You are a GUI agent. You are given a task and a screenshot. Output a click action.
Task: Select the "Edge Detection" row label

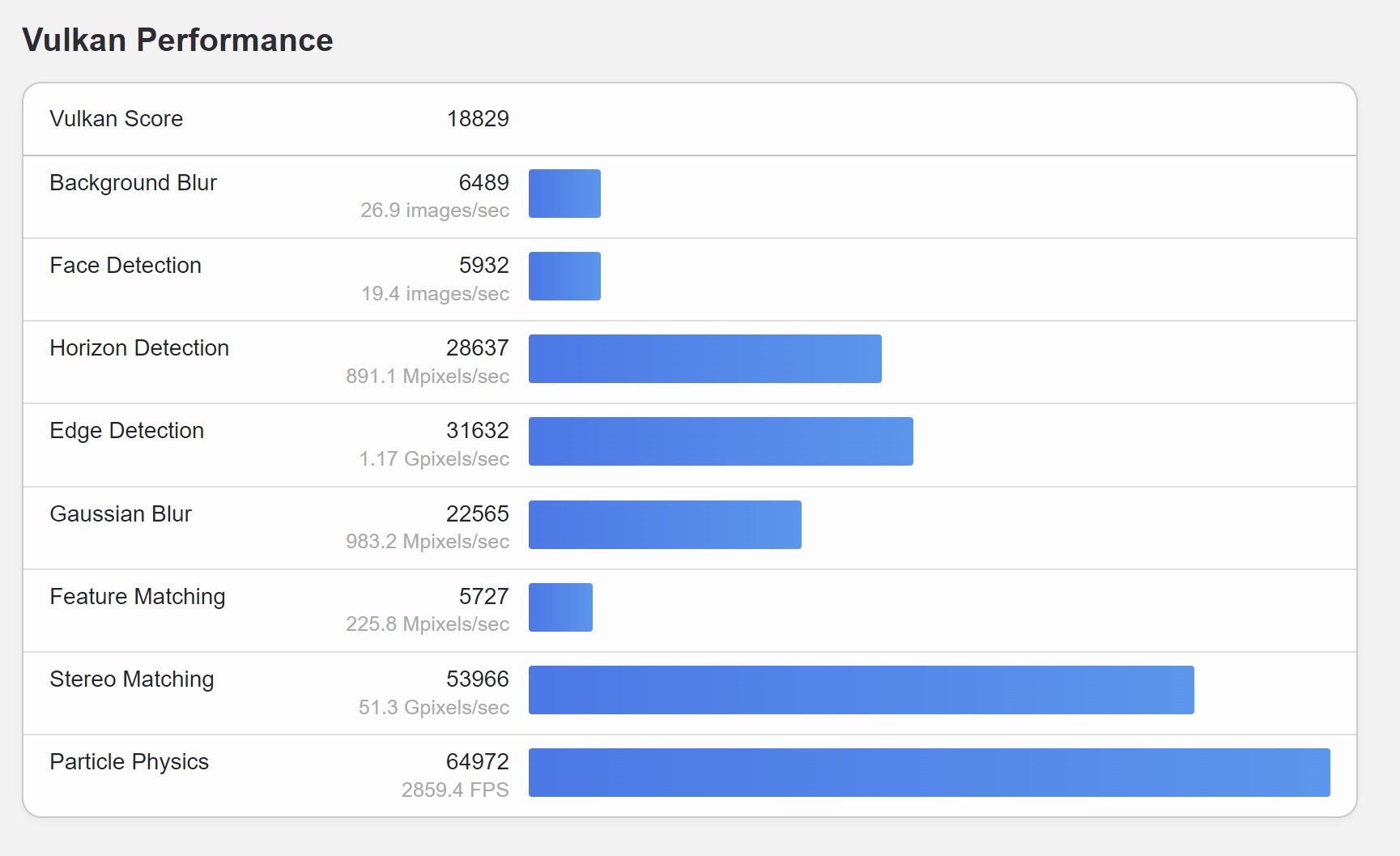(x=127, y=431)
